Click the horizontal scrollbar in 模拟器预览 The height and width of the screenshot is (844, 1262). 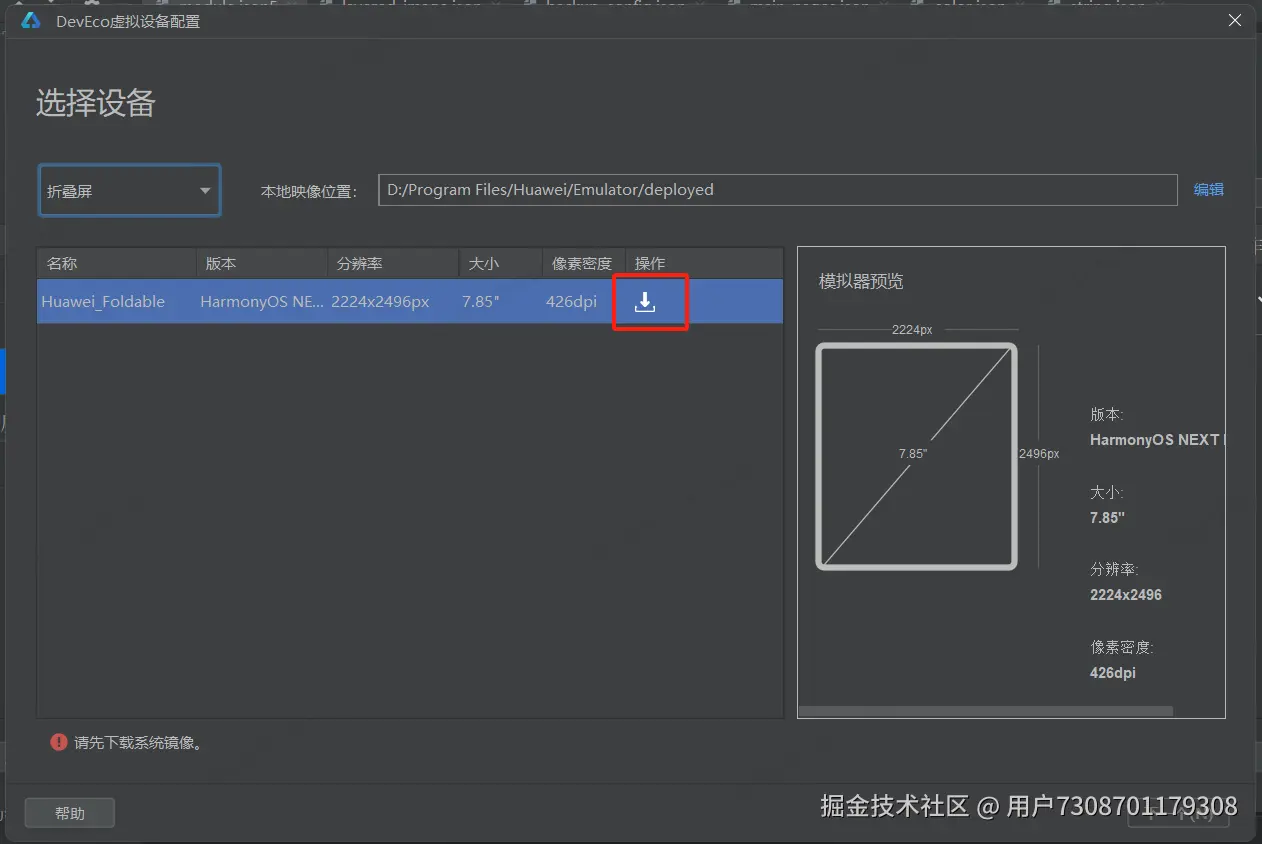pos(986,711)
